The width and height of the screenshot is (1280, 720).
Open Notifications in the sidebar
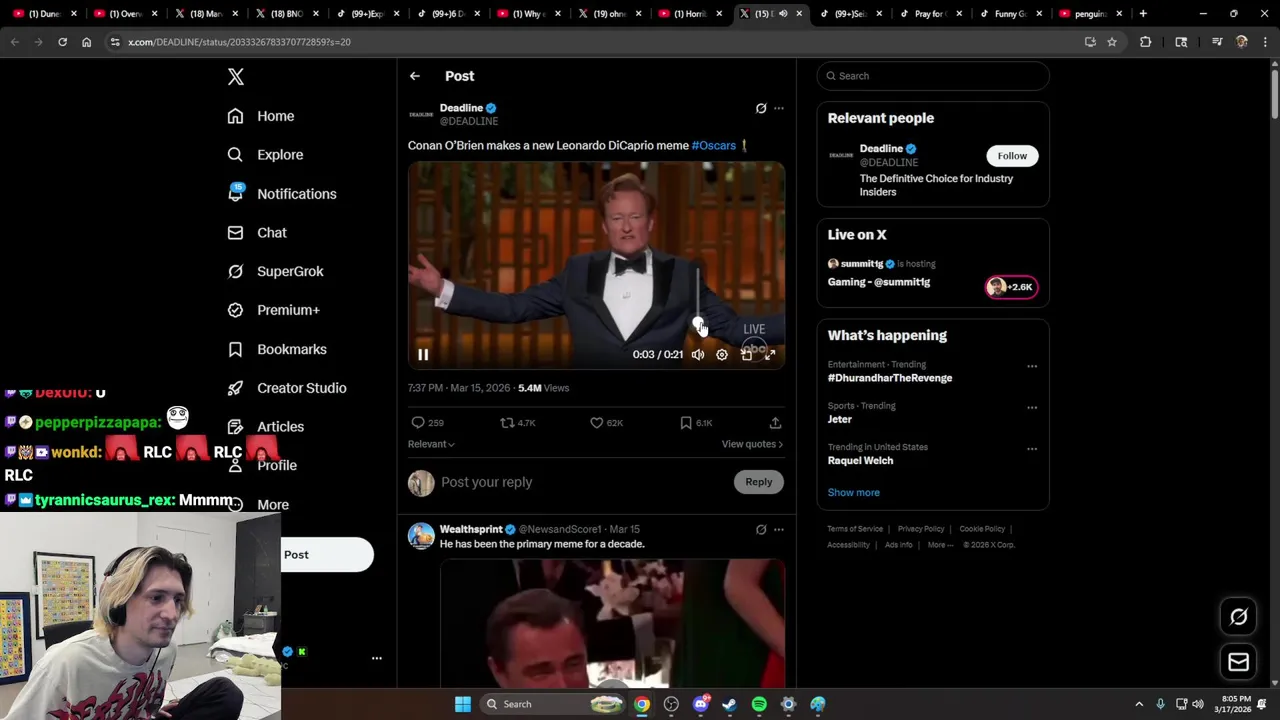pyautogui.click(x=282, y=194)
